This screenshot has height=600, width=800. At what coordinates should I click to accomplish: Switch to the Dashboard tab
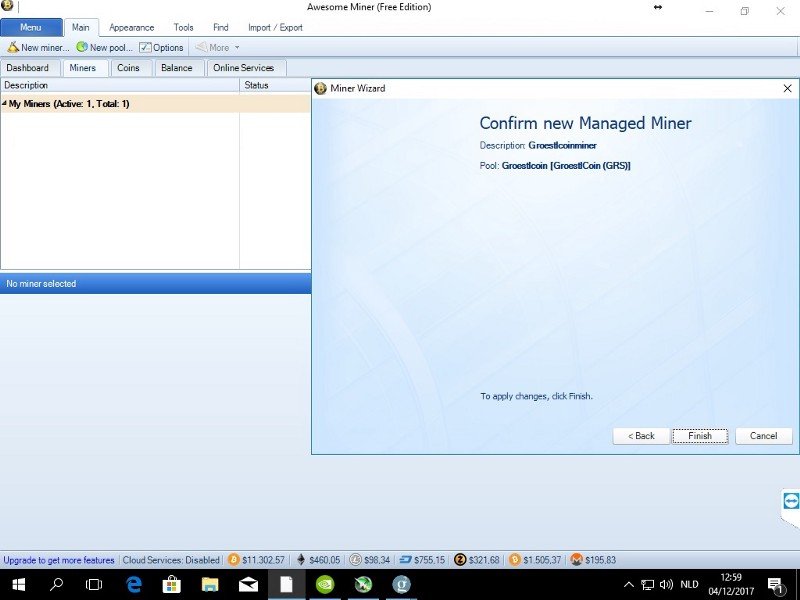coord(28,68)
